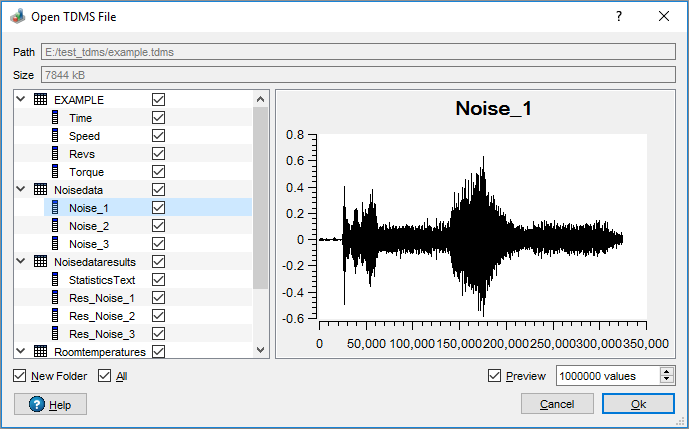The image size is (689, 429).
Task: Disable the Preview checkbox
Action: [494, 376]
